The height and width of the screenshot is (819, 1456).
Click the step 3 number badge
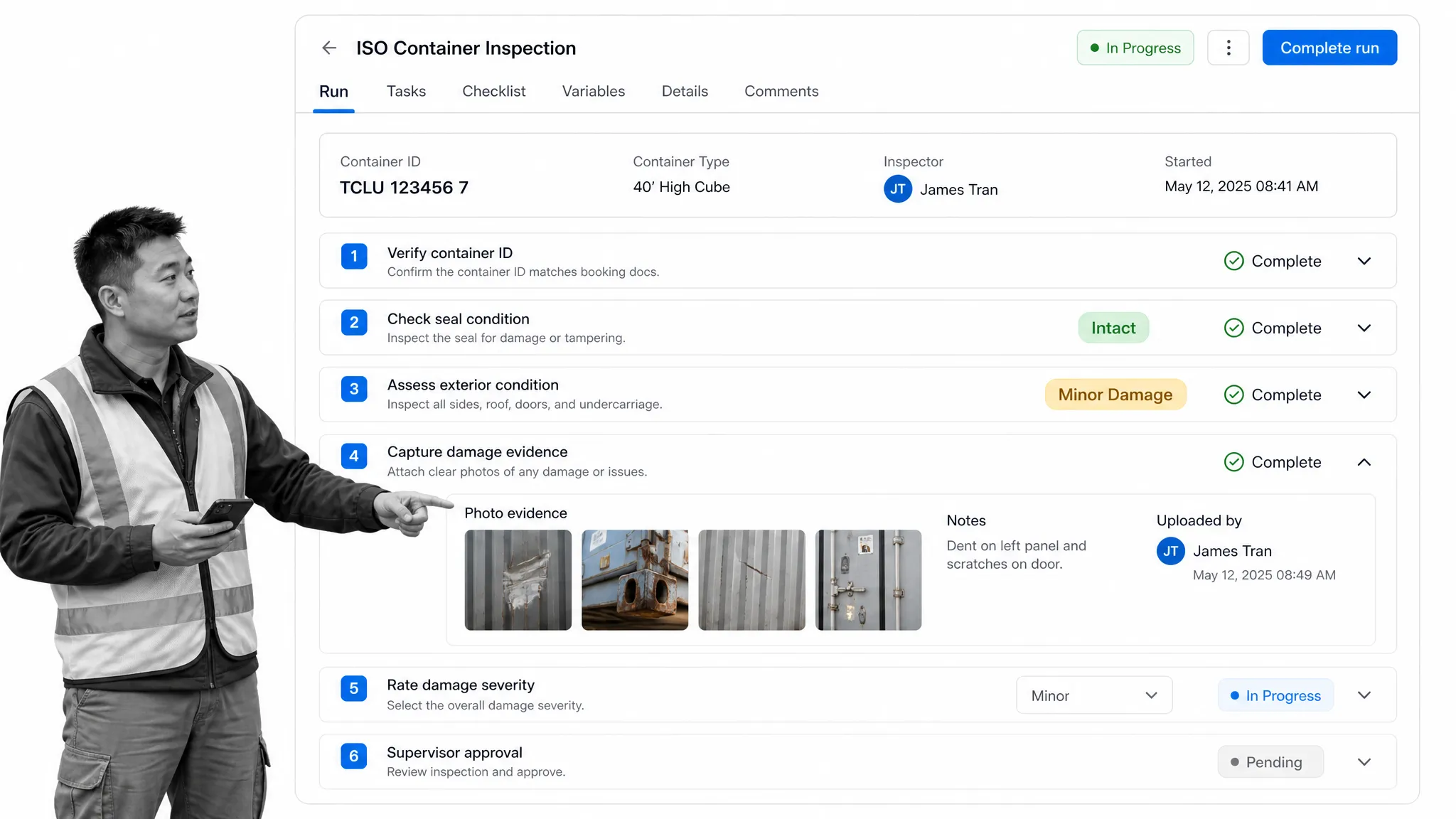click(x=354, y=389)
